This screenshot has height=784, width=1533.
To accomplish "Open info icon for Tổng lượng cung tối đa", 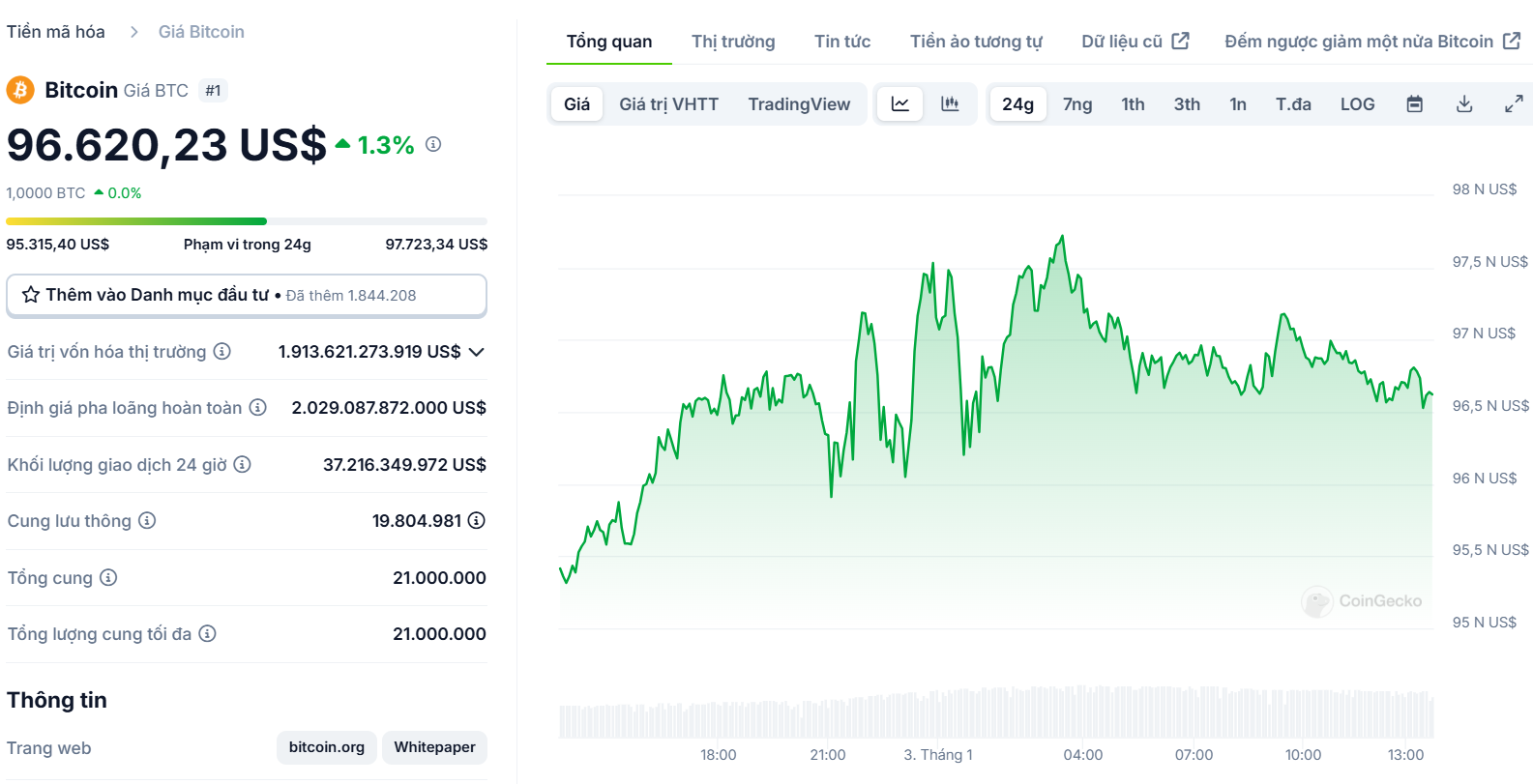I will [x=208, y=633].
